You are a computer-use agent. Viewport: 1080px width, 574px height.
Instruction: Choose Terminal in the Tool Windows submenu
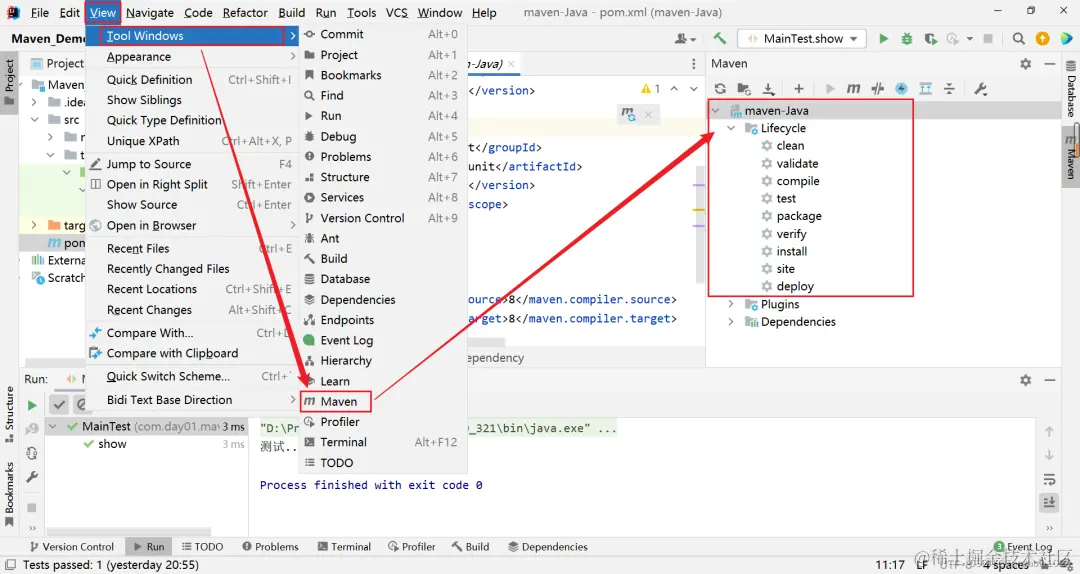tap(384, 442)
